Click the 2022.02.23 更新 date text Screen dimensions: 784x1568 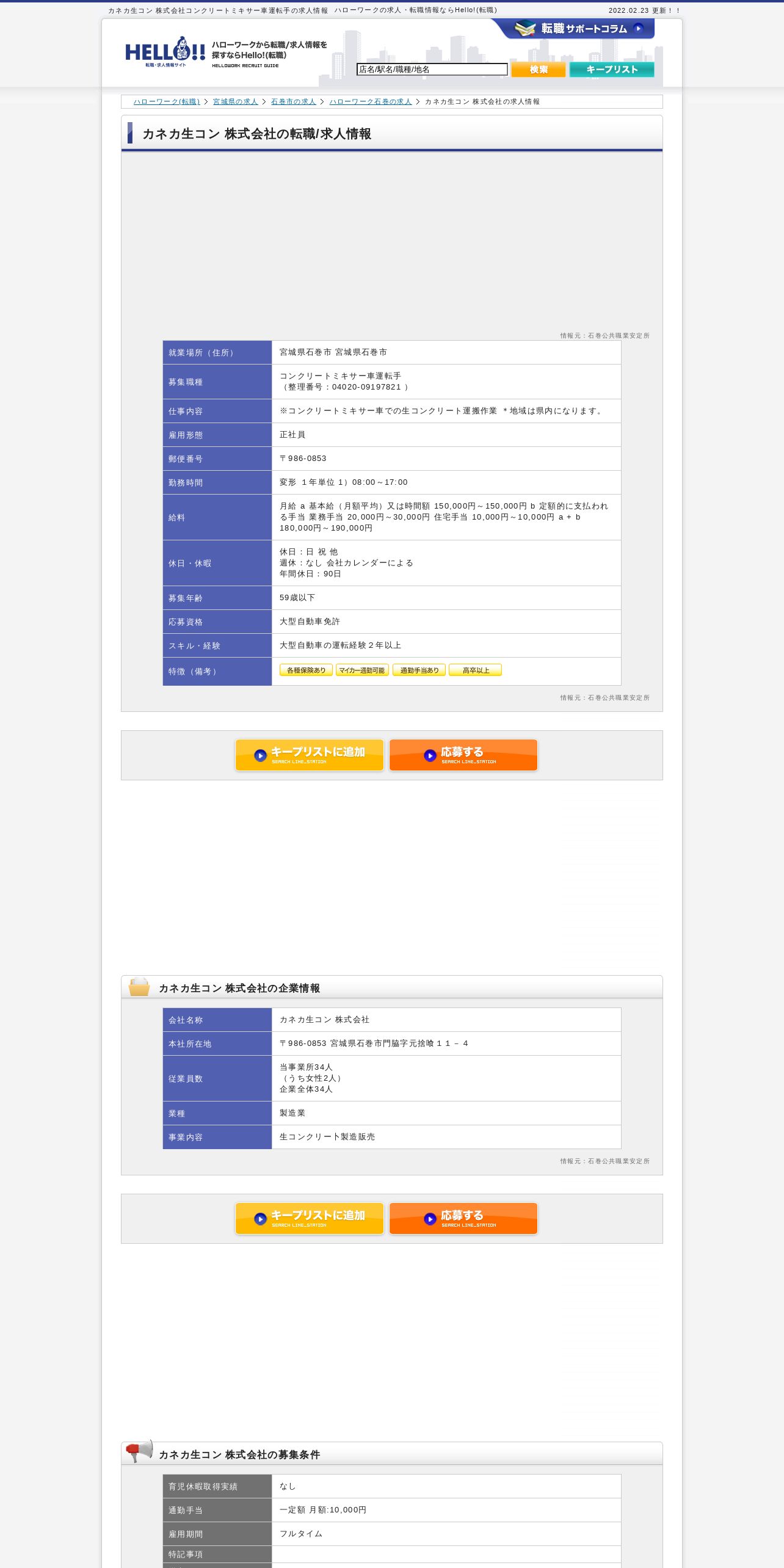(644, 10)
